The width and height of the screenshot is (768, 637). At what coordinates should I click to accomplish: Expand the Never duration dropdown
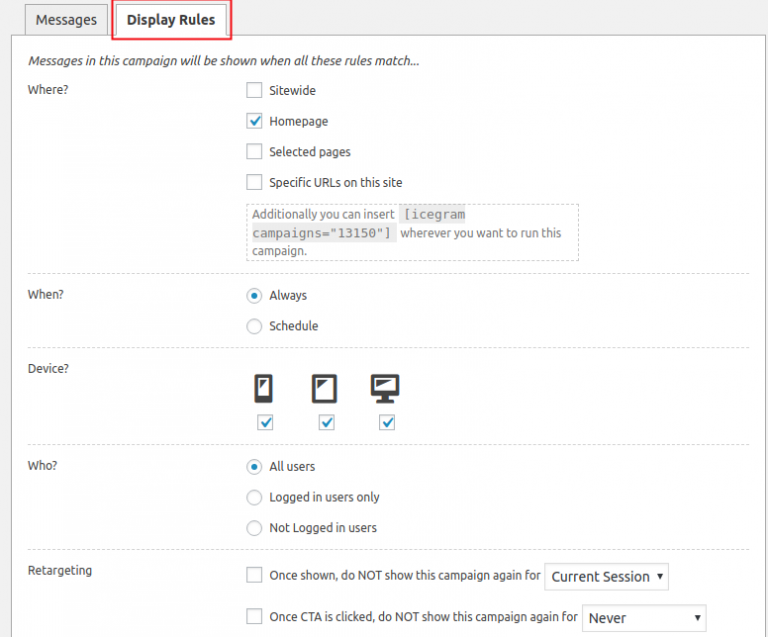click(x=644, y=618)
